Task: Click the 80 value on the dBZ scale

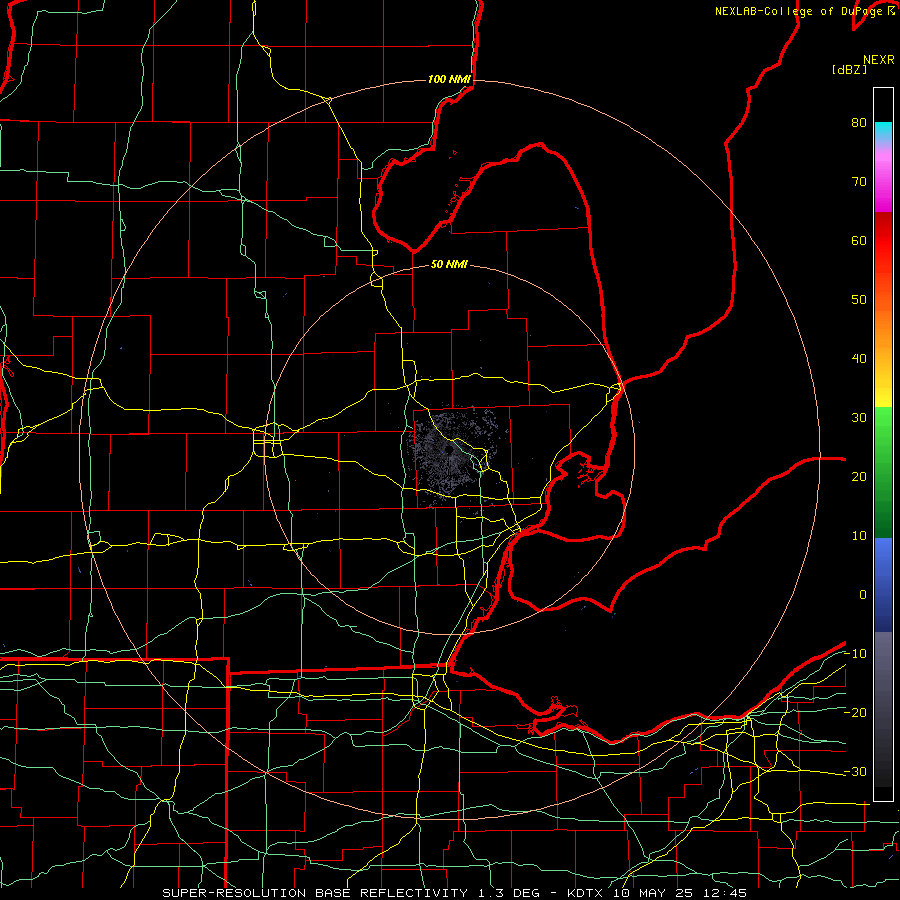Action: tap(859, 123)
